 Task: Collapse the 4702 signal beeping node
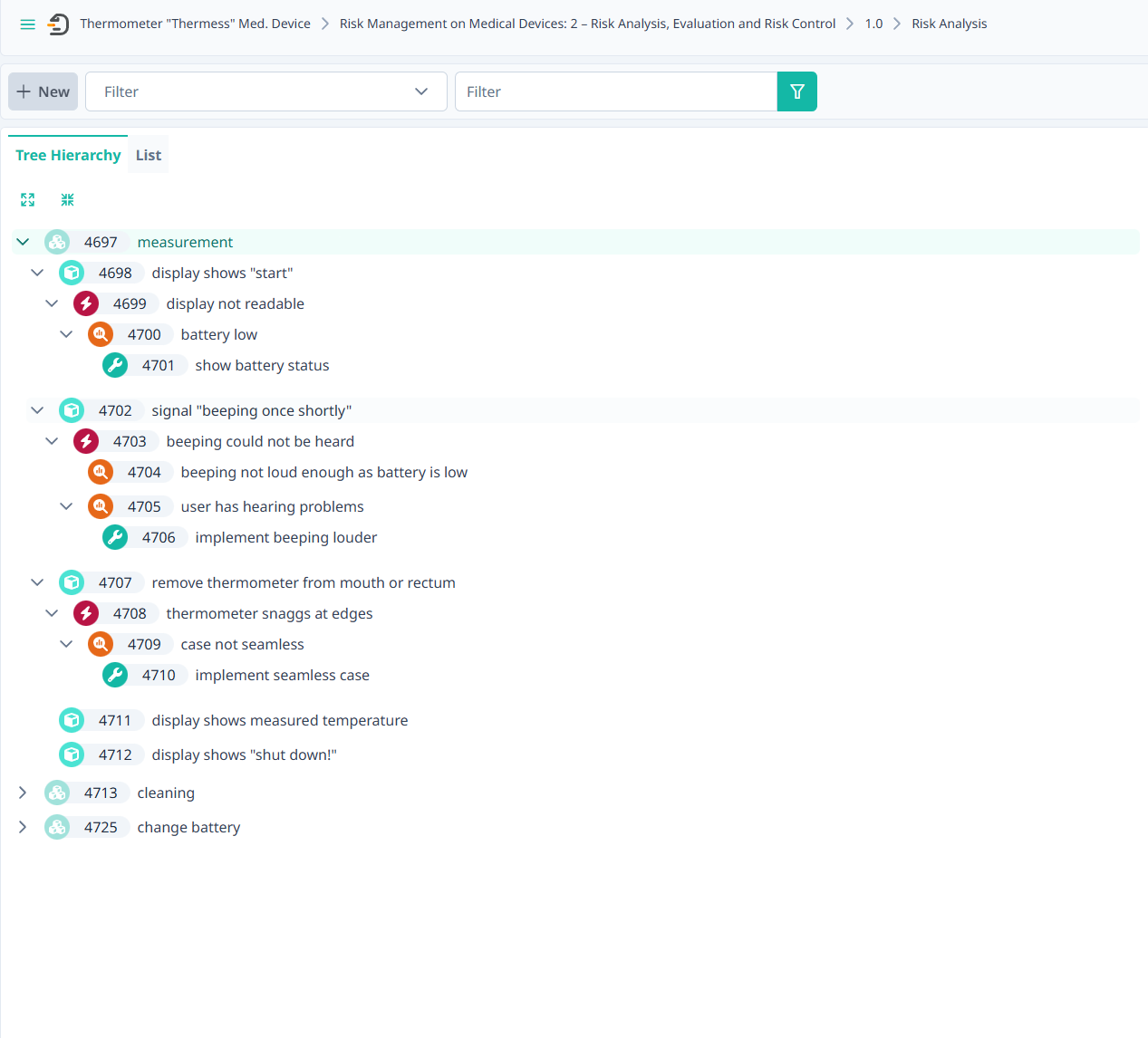click(37, 410)
